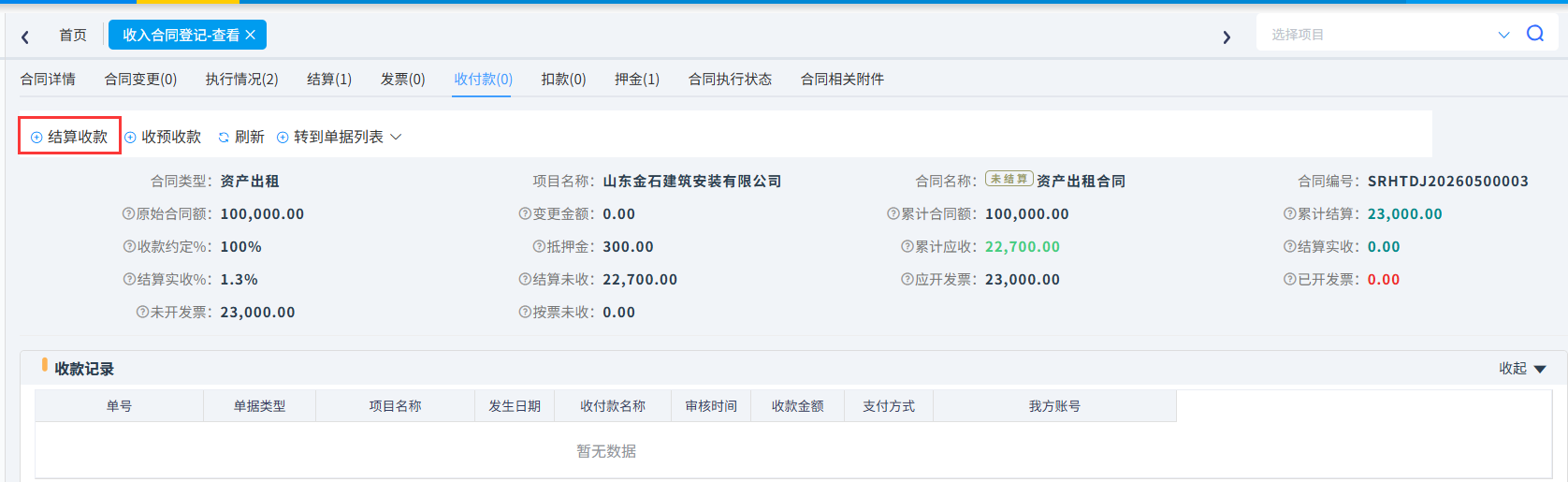Open the 发票(0) tab
The width and height of the screenshot is (1568, 482).
[402, 80]
